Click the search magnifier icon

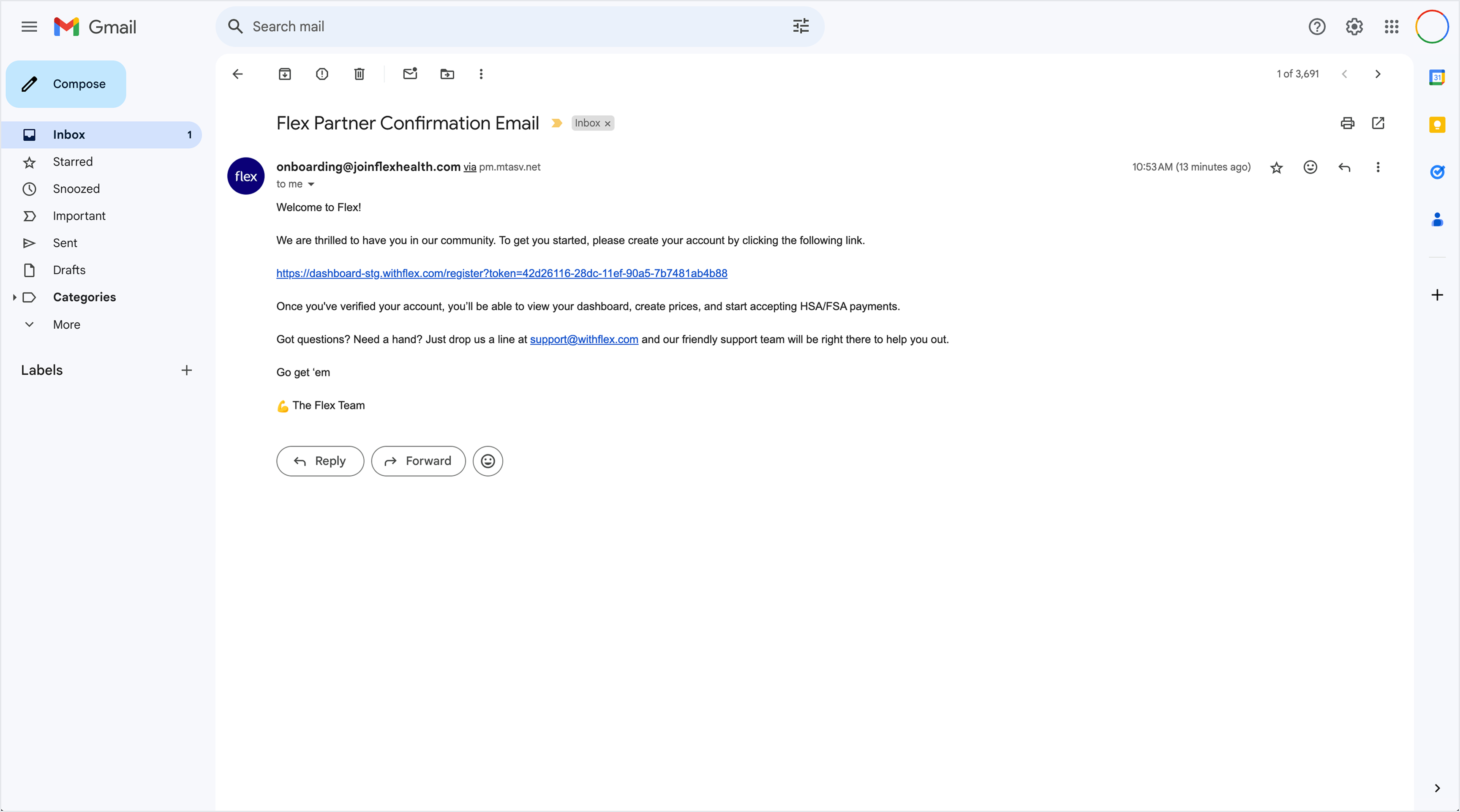[x=235, y=27]
